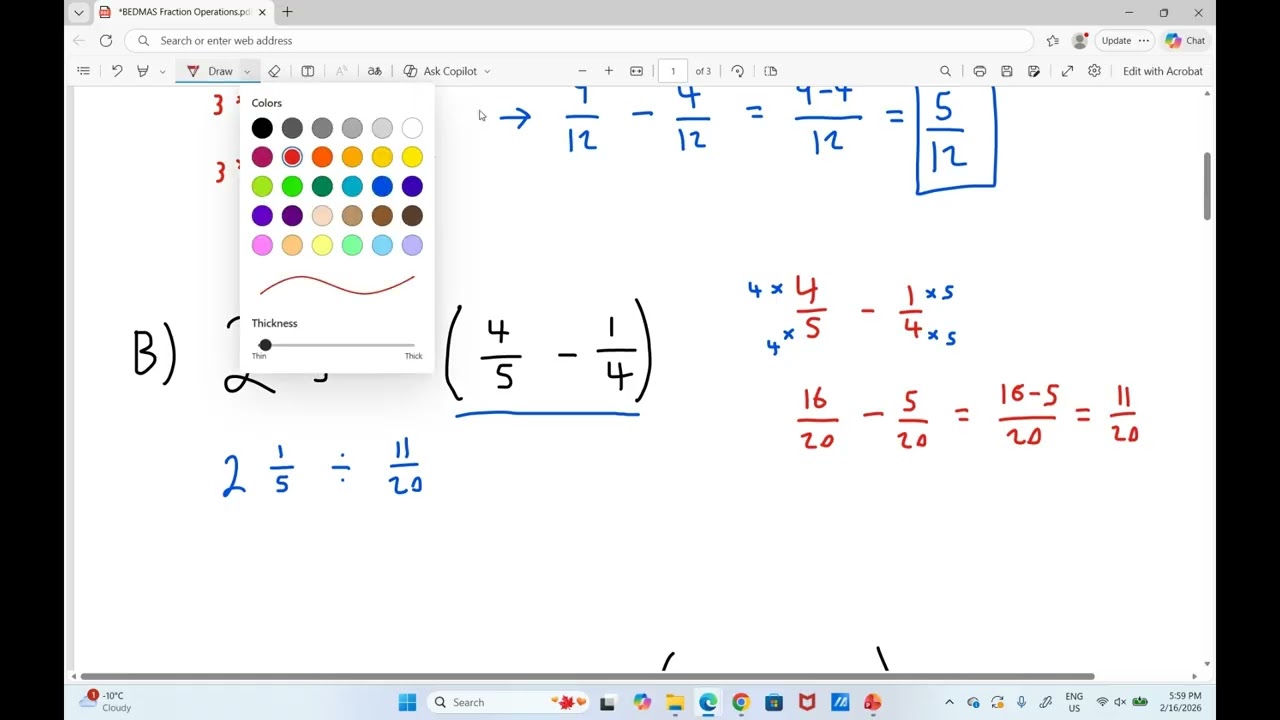Image resolution: width=1280 pixels, height=720 pixels.
Task: Choose the bright yellow ink color
Action: tap(412, 157)
